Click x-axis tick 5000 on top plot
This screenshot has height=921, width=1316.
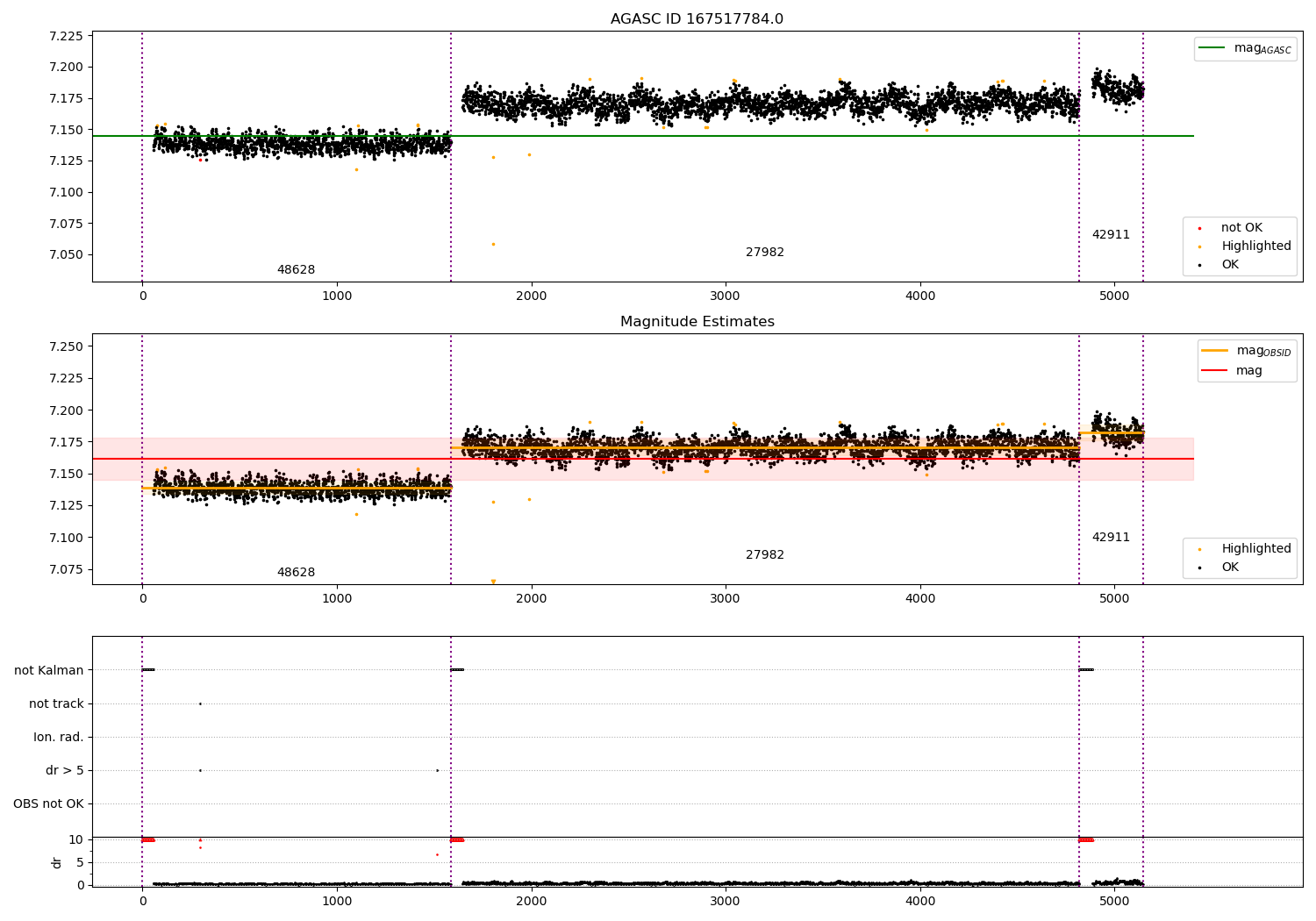(1114, 296)
